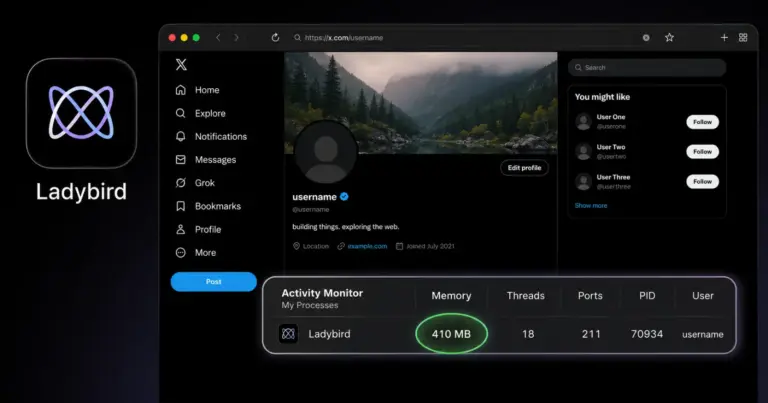Click Show more suggestions link
The image size is (768, 403).
tap(591, 206)
